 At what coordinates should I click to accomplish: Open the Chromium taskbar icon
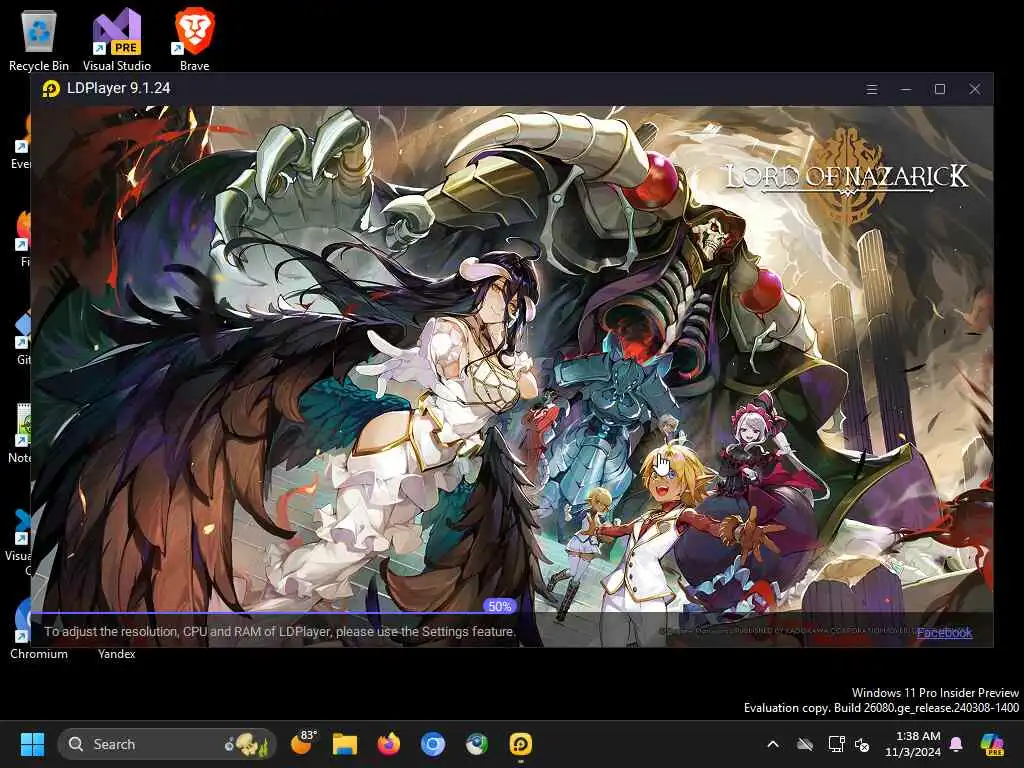pyautogui.click(x=432, y=744)
